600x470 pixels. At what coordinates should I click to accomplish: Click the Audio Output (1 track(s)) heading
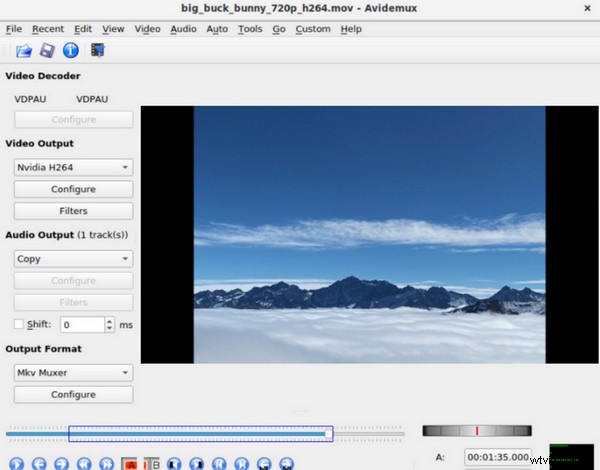point(67,235)
